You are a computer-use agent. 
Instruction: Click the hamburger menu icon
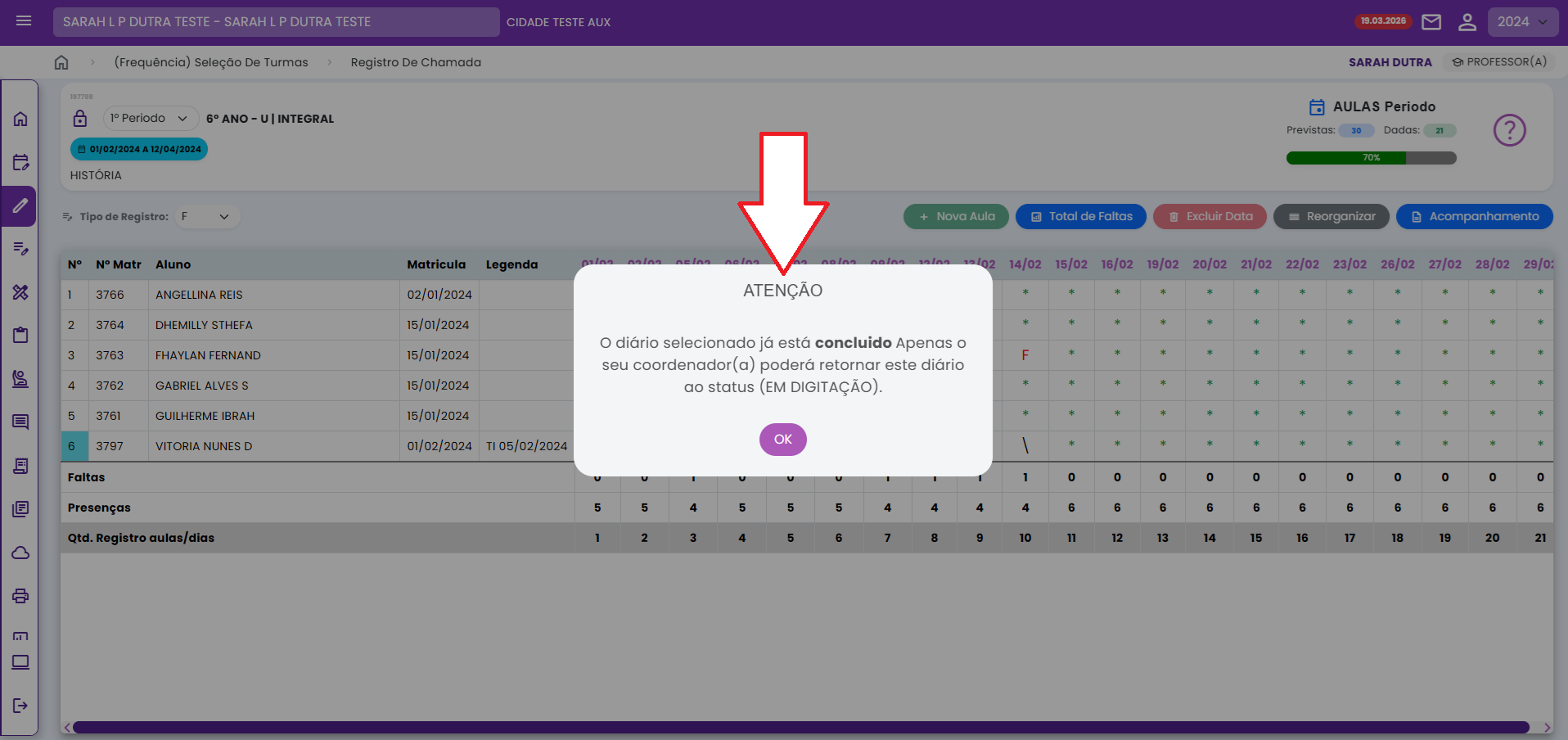coord(24,21)
